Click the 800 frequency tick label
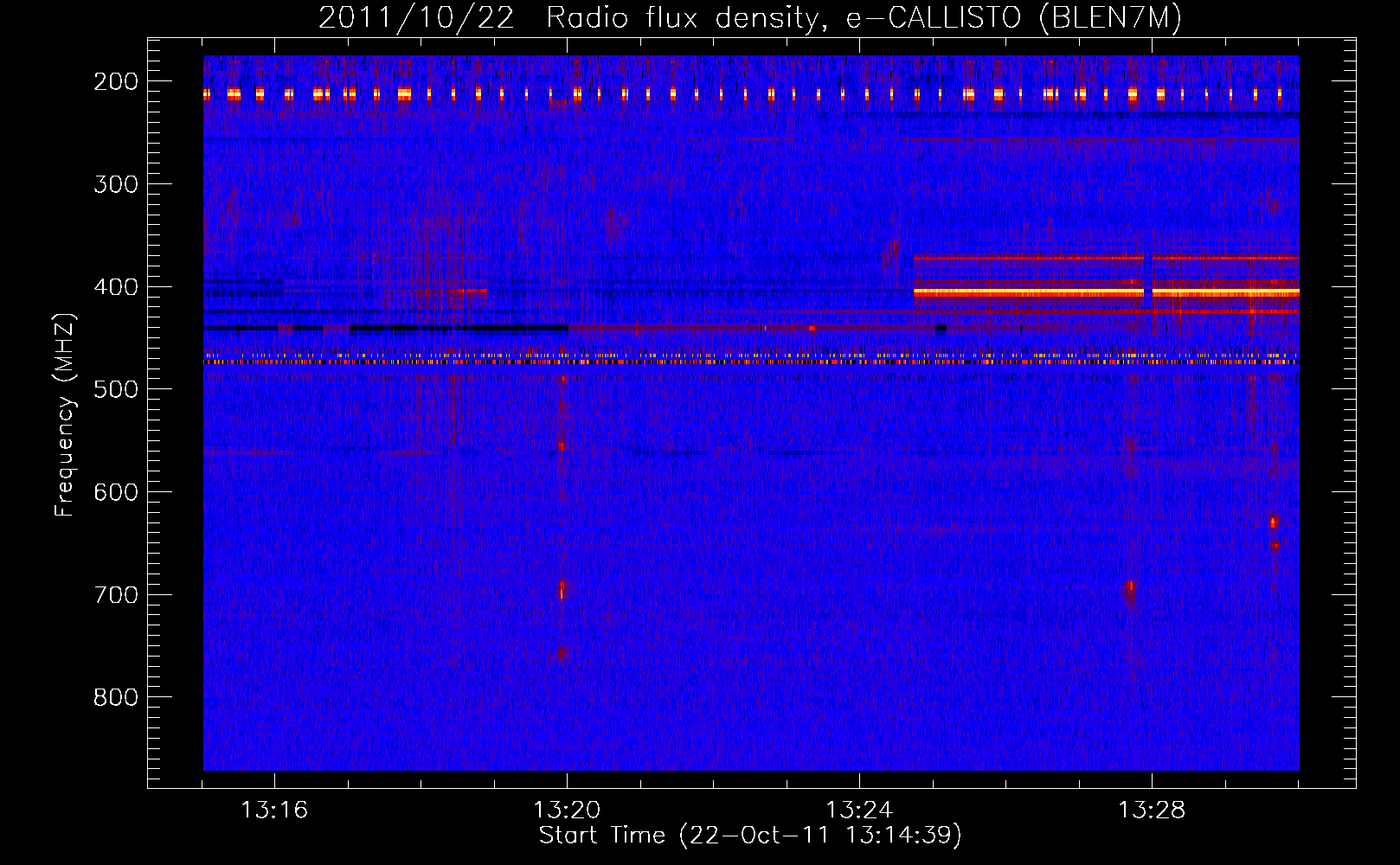This screenshot has width=1400, height=865. click(116, 697)
